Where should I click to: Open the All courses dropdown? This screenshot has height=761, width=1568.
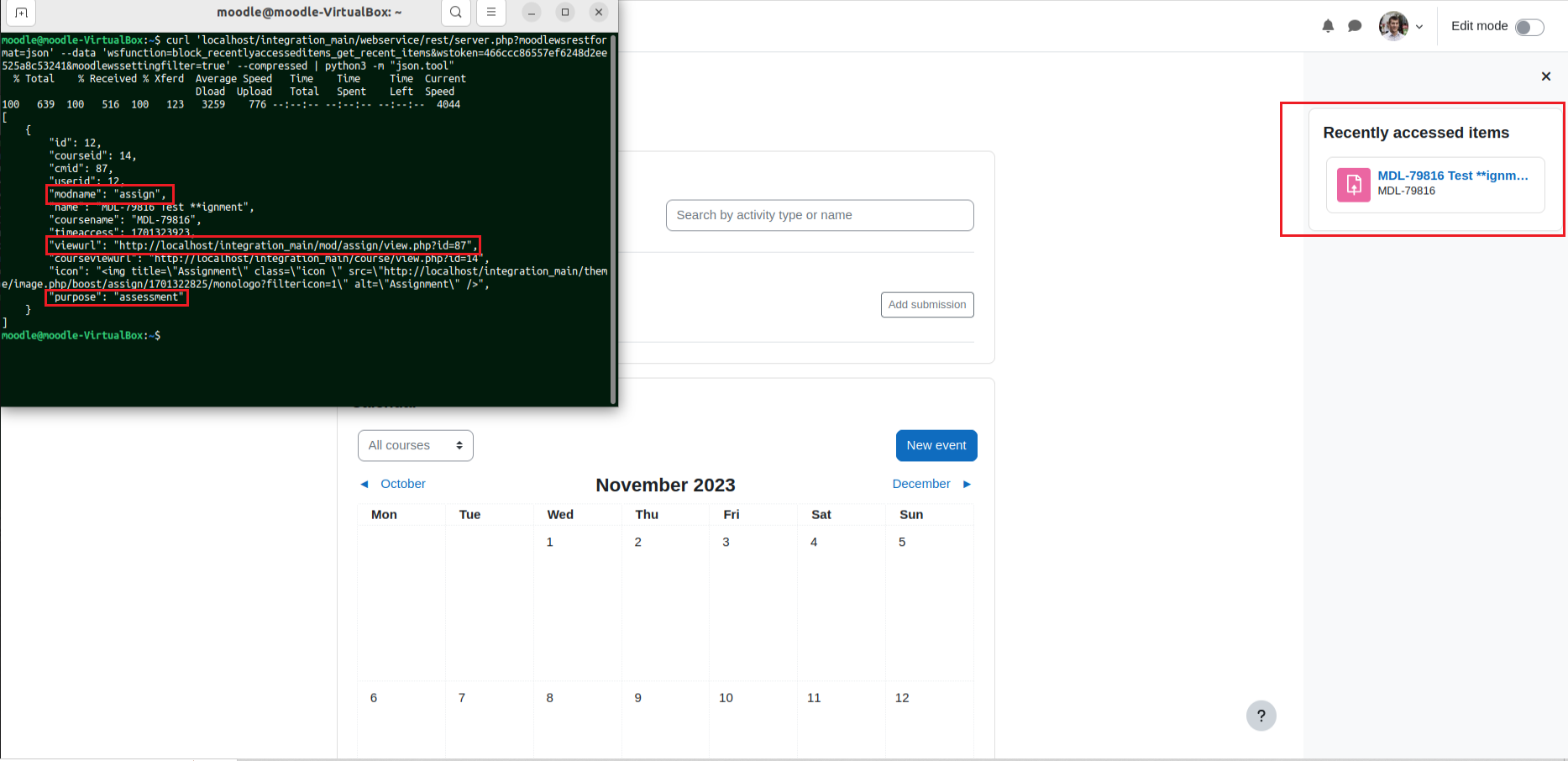click(x=416, y=445)
